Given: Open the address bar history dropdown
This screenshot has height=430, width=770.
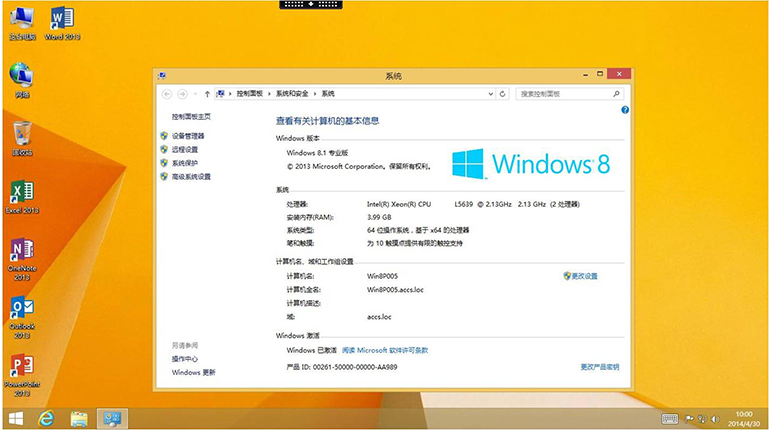Looking at the screenshot, I should point(491,94).
